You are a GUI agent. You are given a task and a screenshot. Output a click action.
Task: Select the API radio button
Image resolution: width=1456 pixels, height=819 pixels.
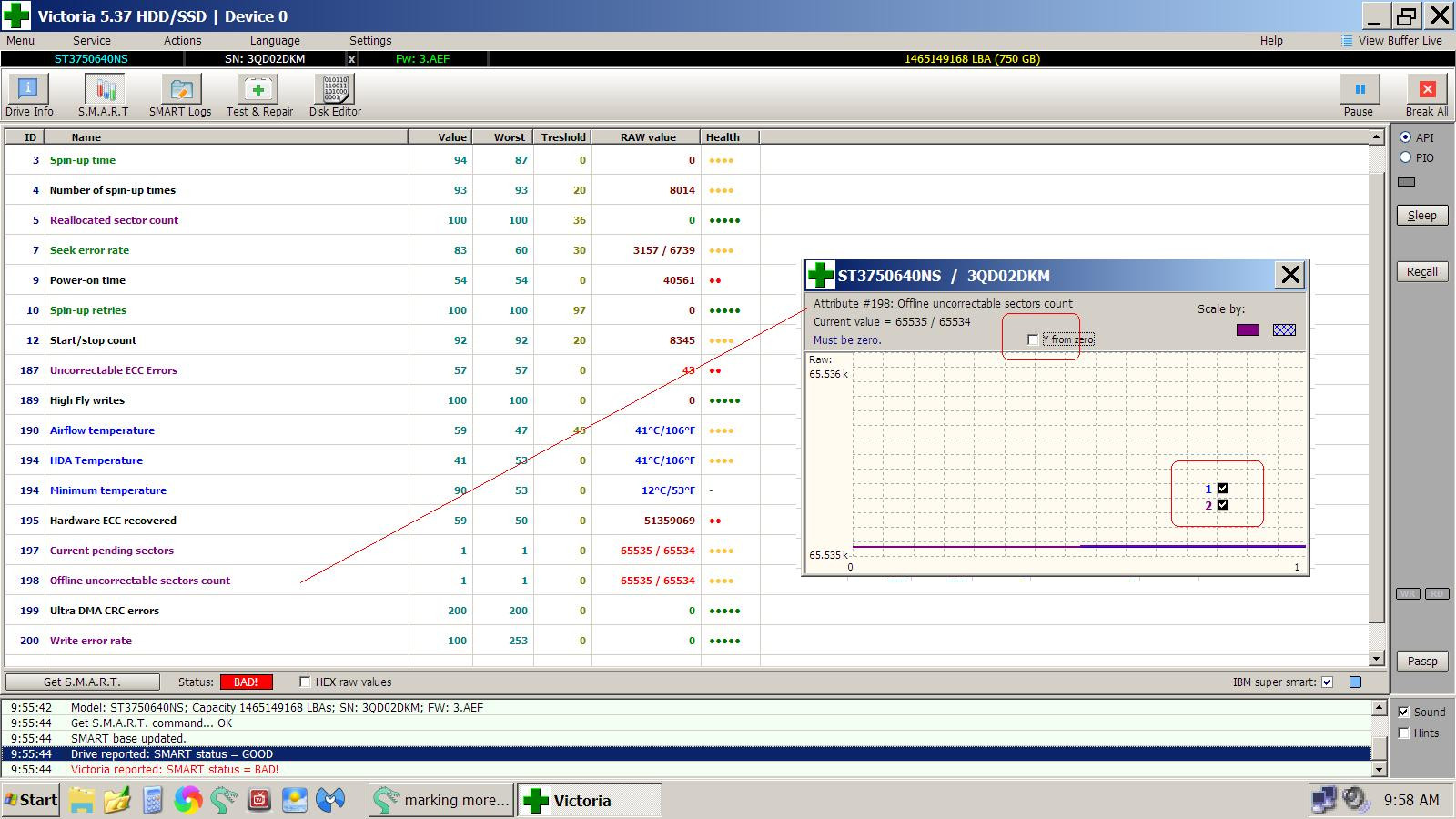1406,137
